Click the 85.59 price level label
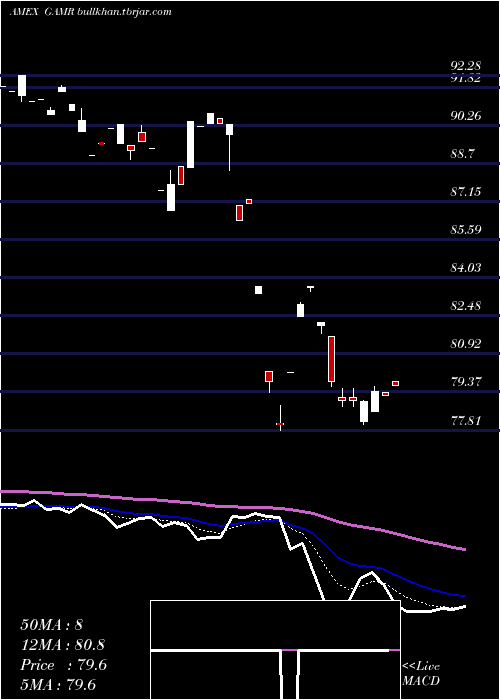500x700 pixels. click(x=466, y=230)
